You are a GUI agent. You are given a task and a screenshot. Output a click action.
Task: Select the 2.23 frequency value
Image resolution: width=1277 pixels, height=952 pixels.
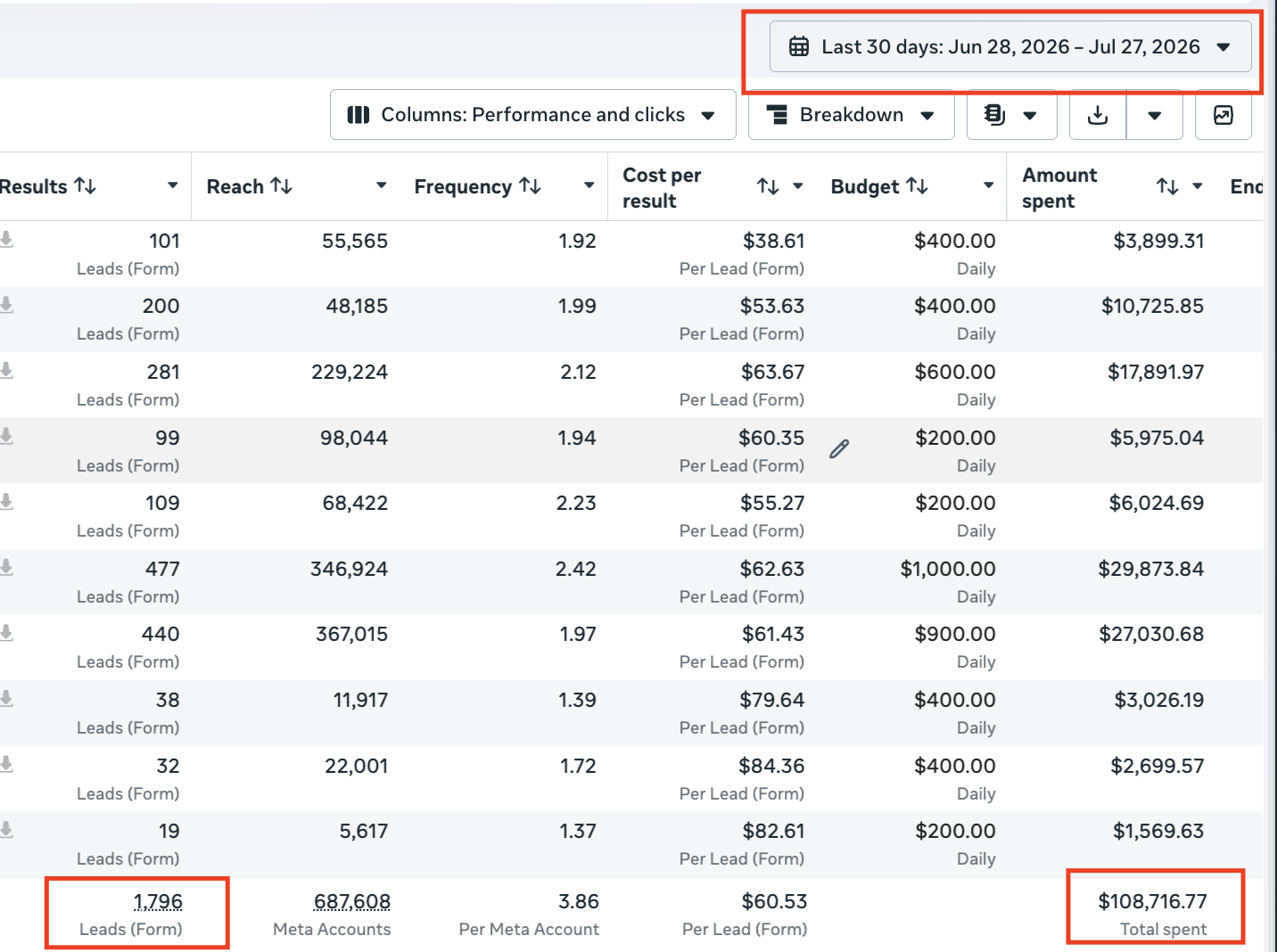pyautogui.click(x=576, y=503)
